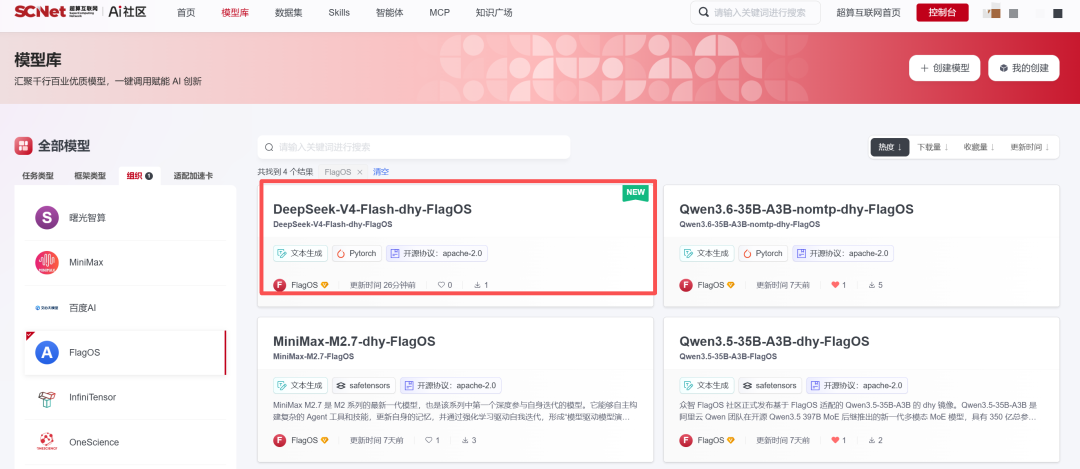The image size is (1080, 469).
Task: Open the DeepSeek-V4-Flash-dhy-FlagOS model title
Action: tap(373, 209)
